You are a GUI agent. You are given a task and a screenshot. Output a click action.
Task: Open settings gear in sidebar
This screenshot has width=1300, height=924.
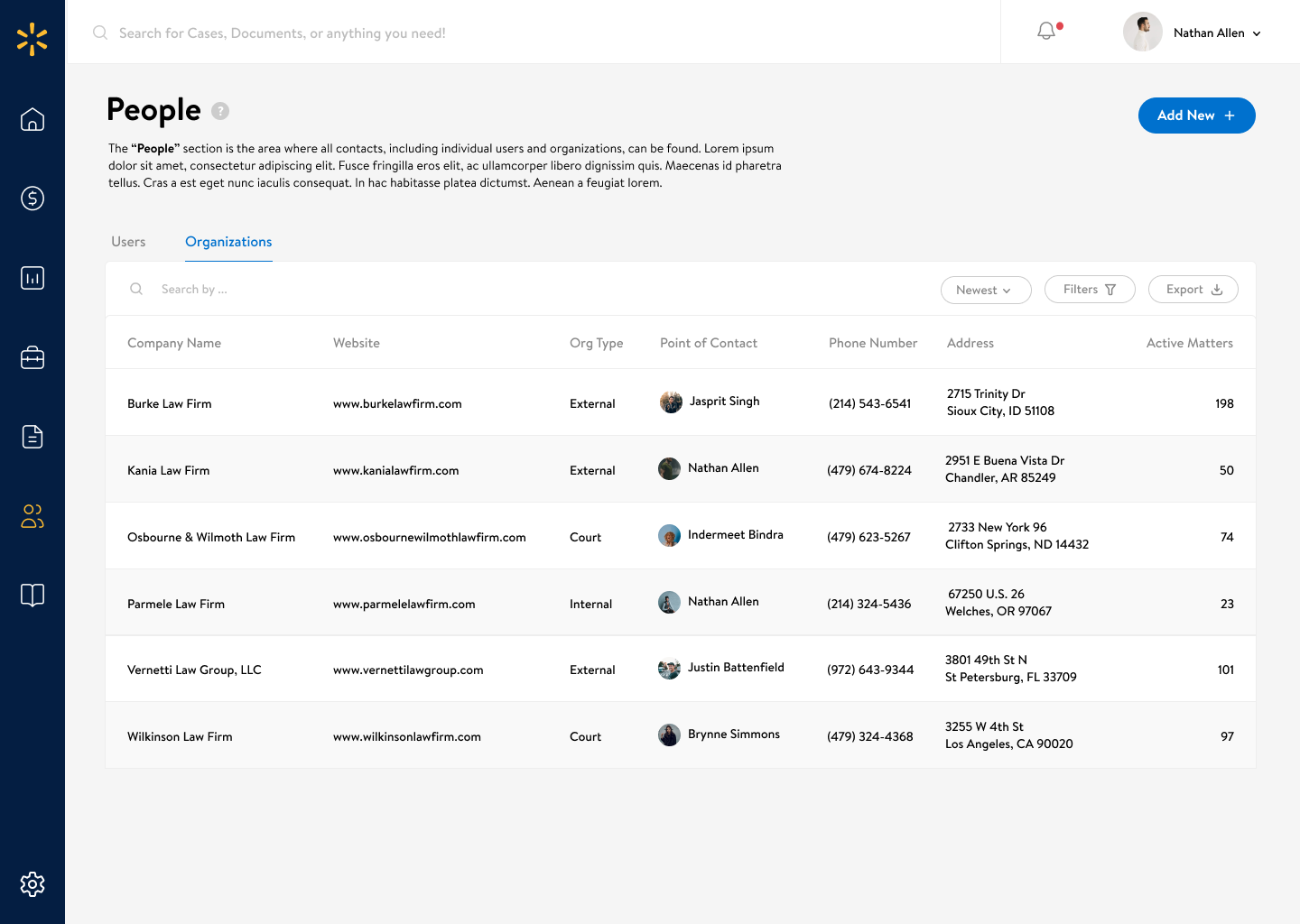tap(32, 884)
